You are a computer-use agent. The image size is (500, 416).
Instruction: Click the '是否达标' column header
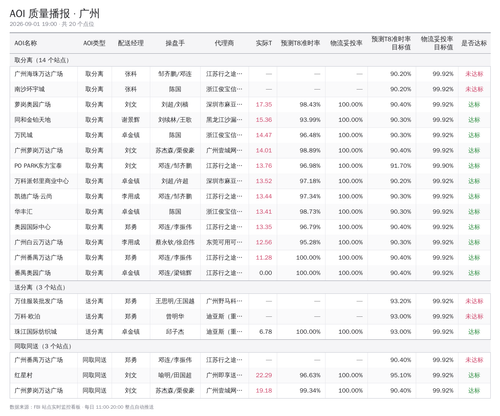tap(474, 43)
